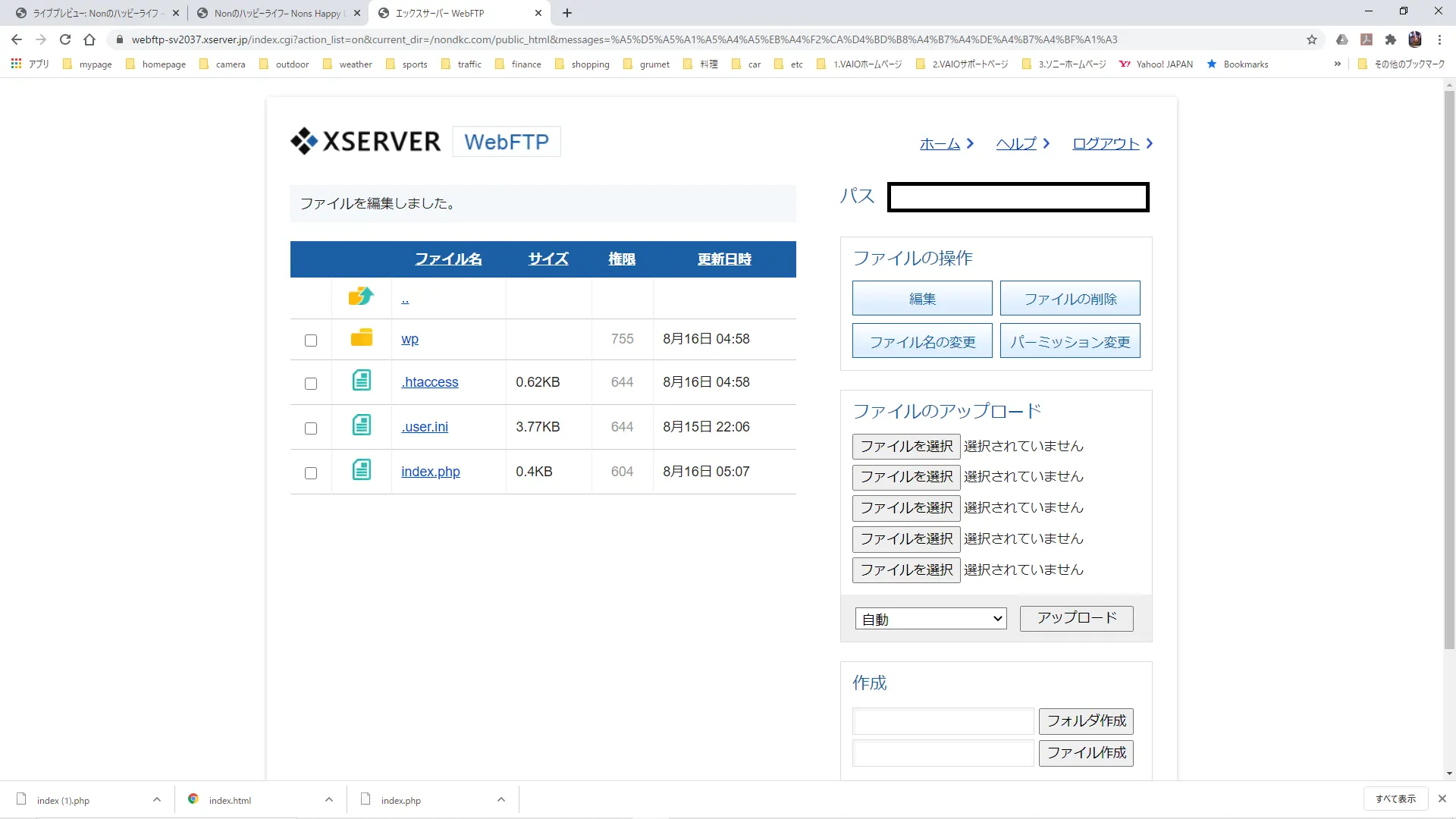Open the wp folder link
This screenshot has height=819, width=1456.
(409, 338)
